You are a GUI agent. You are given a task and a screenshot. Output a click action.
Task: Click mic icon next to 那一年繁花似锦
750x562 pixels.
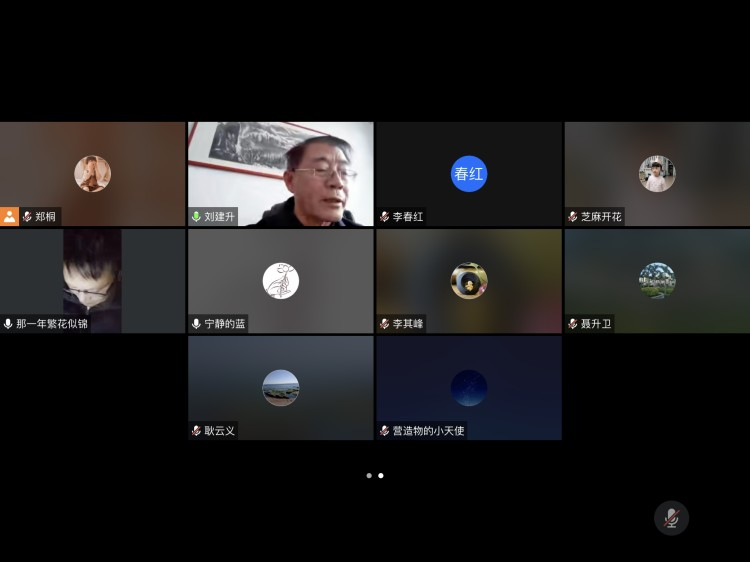[8, 324]
